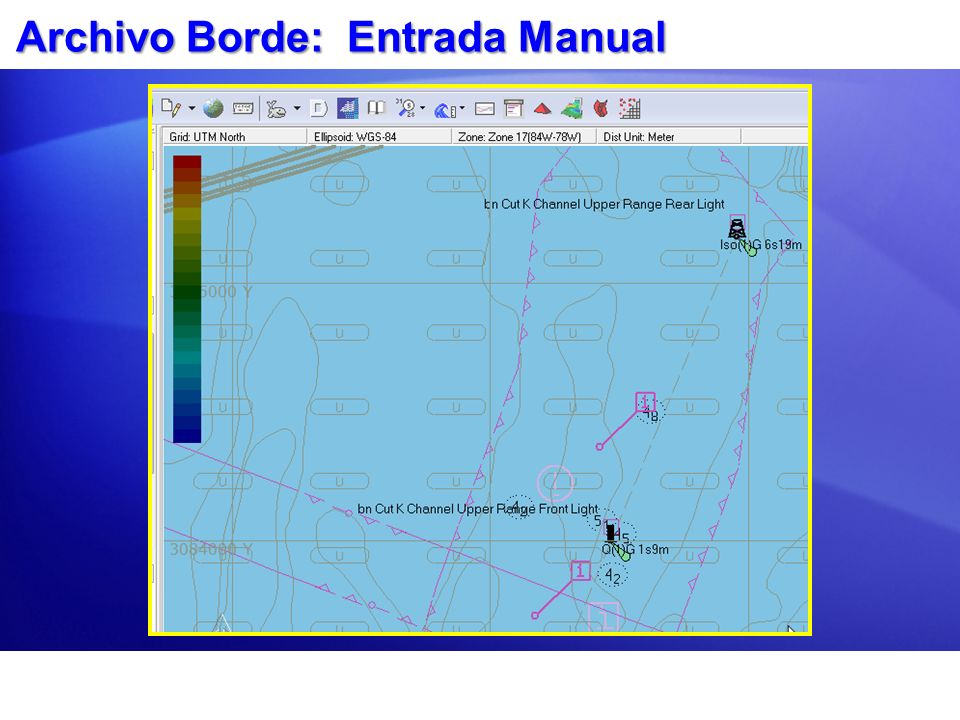Select the blue bar-chart soundings icon
Screen dimensions: 960x720
(348, 108)
